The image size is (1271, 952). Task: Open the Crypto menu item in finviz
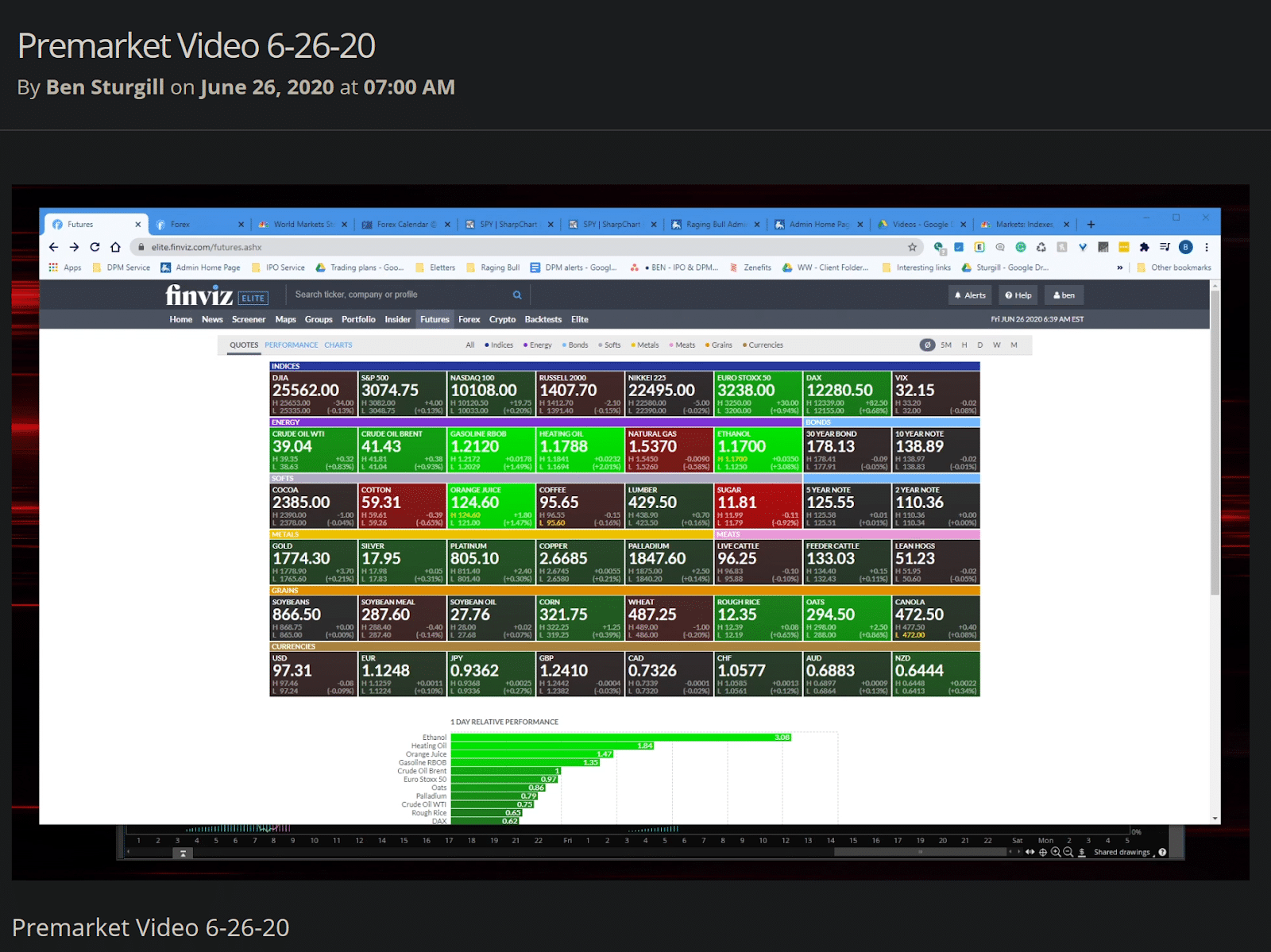[502, 319]
